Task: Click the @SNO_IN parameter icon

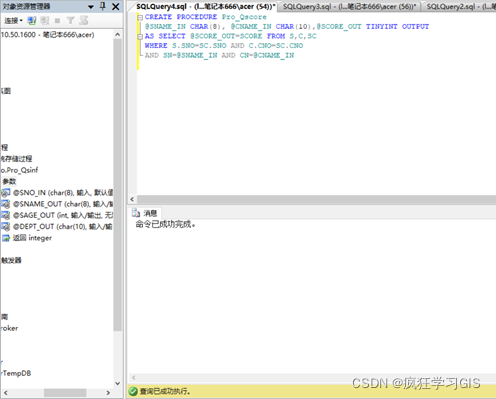Action: (x=6, y=193)
